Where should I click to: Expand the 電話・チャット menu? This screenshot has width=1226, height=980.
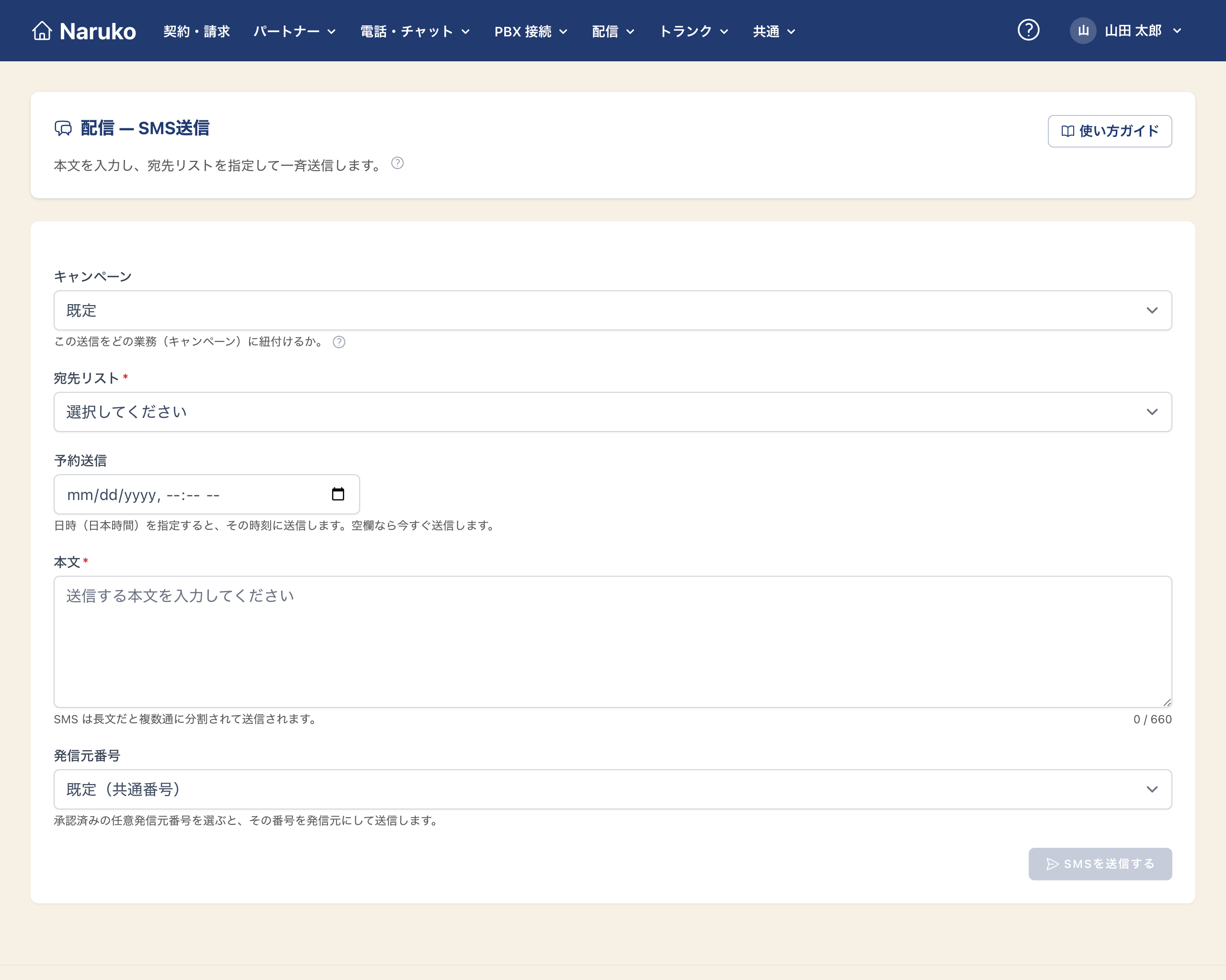point(415,31)
